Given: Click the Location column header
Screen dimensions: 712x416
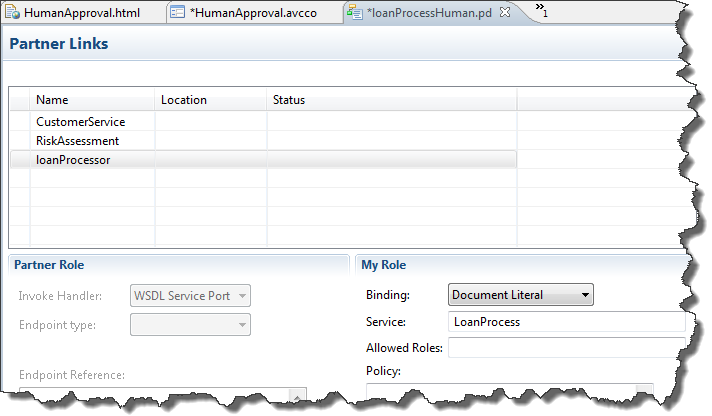Looking at the screenshot, I should coord(210,100).
